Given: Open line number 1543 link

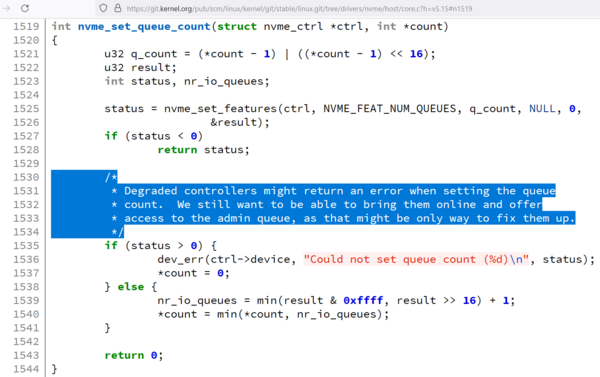Looking at the screenshot, I should click(26, 356).
